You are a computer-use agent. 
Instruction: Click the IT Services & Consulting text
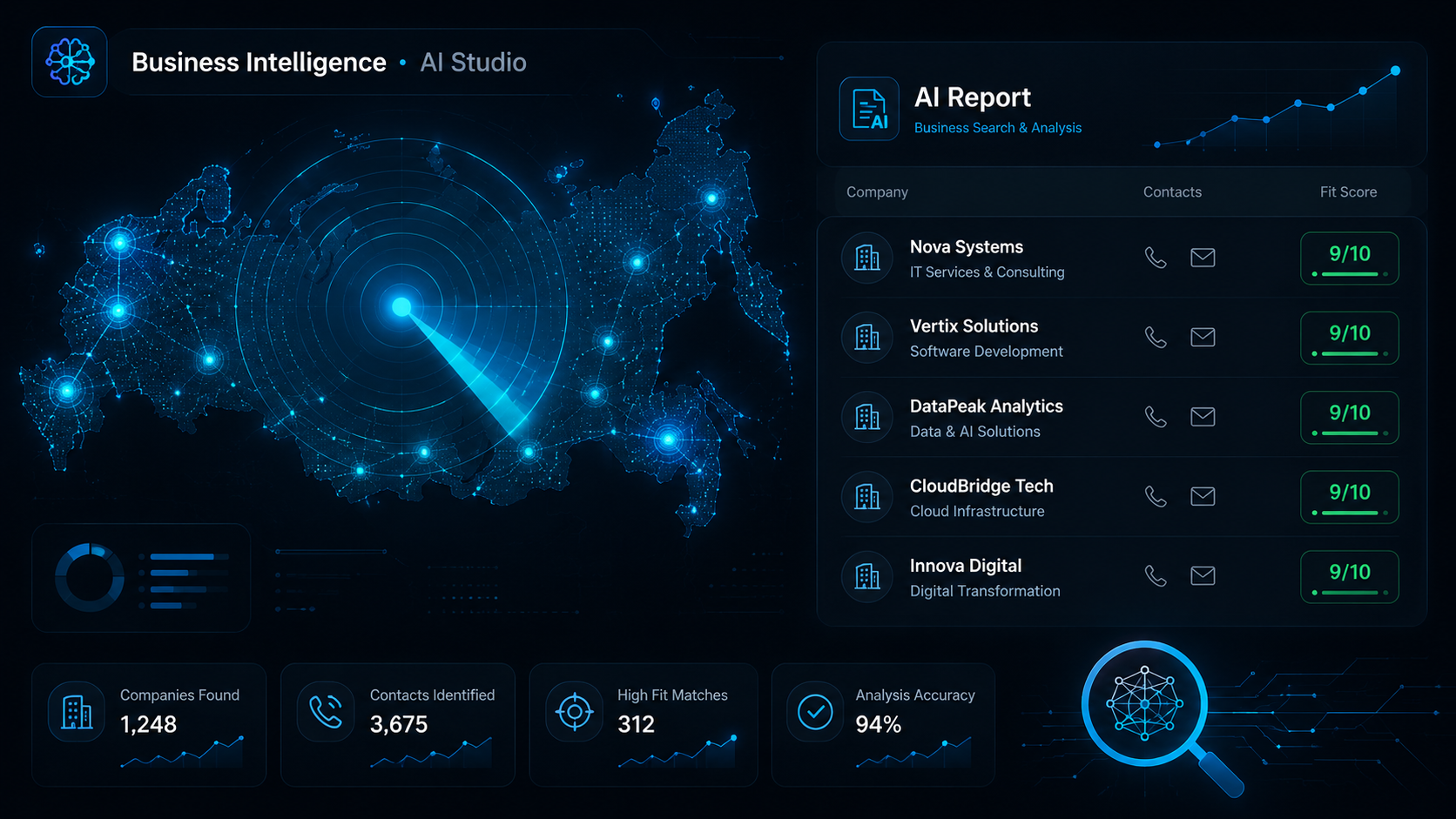click(x=988, y=272)
